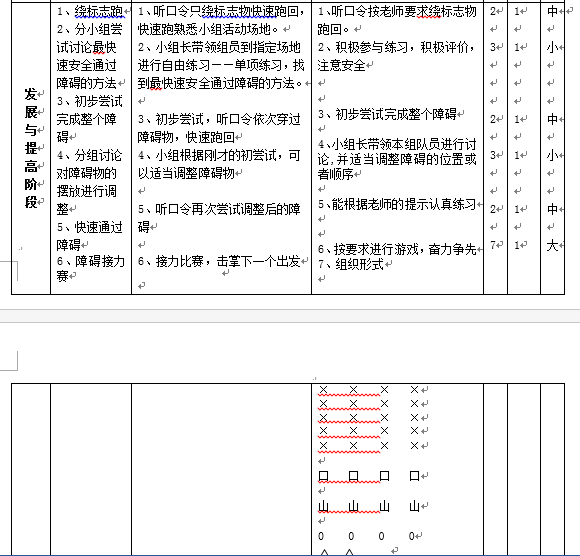The width and height of the screenshot is (580, 556).
Task: Click the text 按要求进行游戏，奋力争先
Action: [405, 249]
